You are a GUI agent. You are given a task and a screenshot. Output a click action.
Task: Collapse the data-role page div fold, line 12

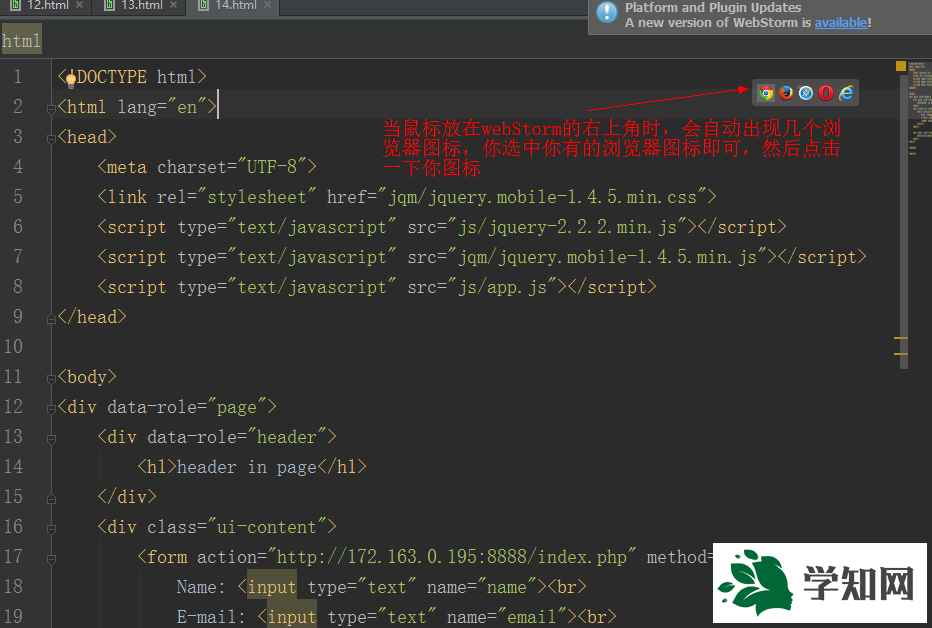pos(51,409)
